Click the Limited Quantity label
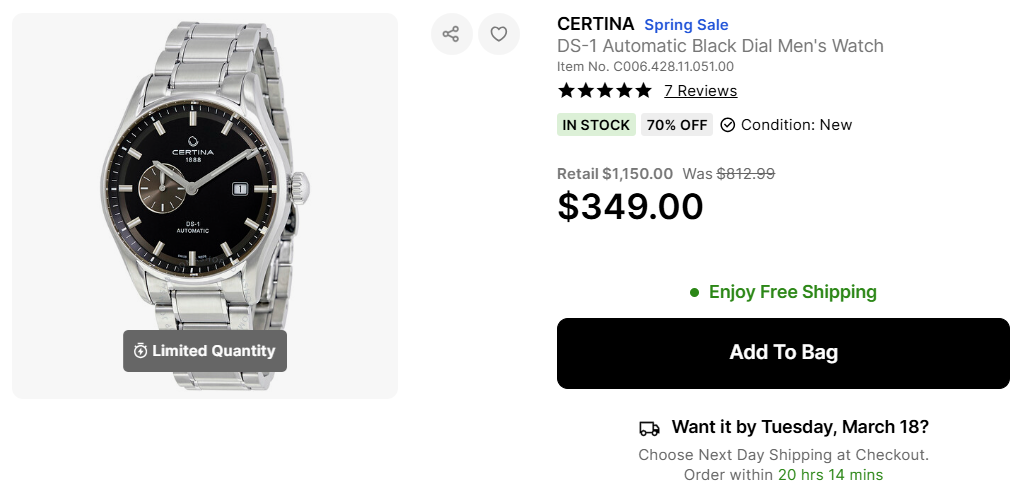This screenshot has height=493, width=1016. point(213,351)
